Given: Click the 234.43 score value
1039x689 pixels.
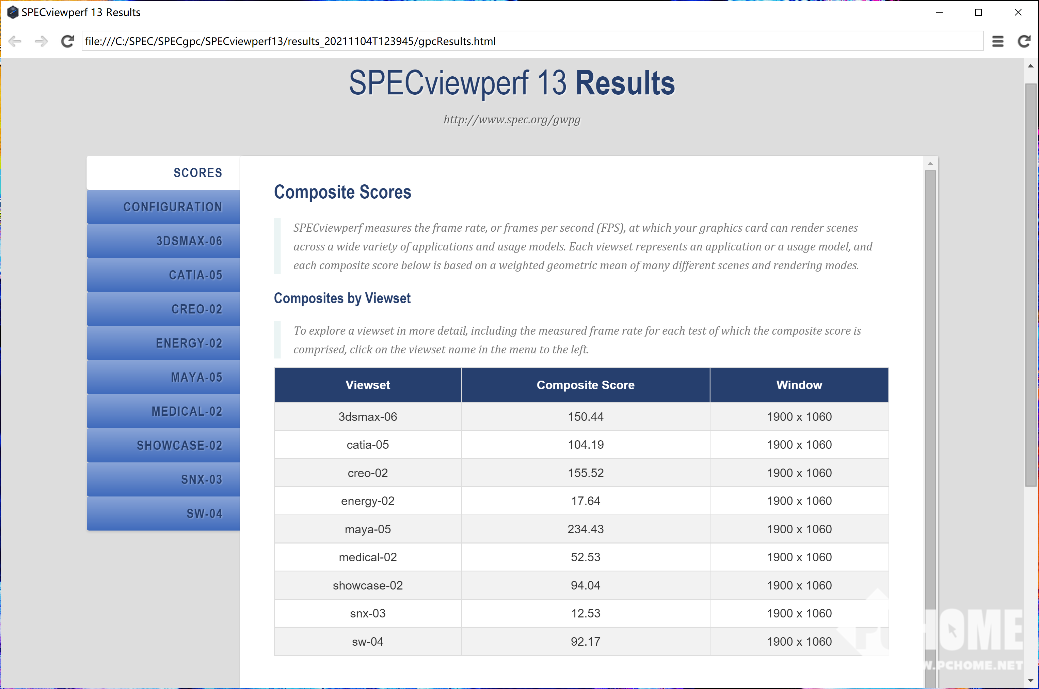Looking at the screenshot, I should coord(586,529).
